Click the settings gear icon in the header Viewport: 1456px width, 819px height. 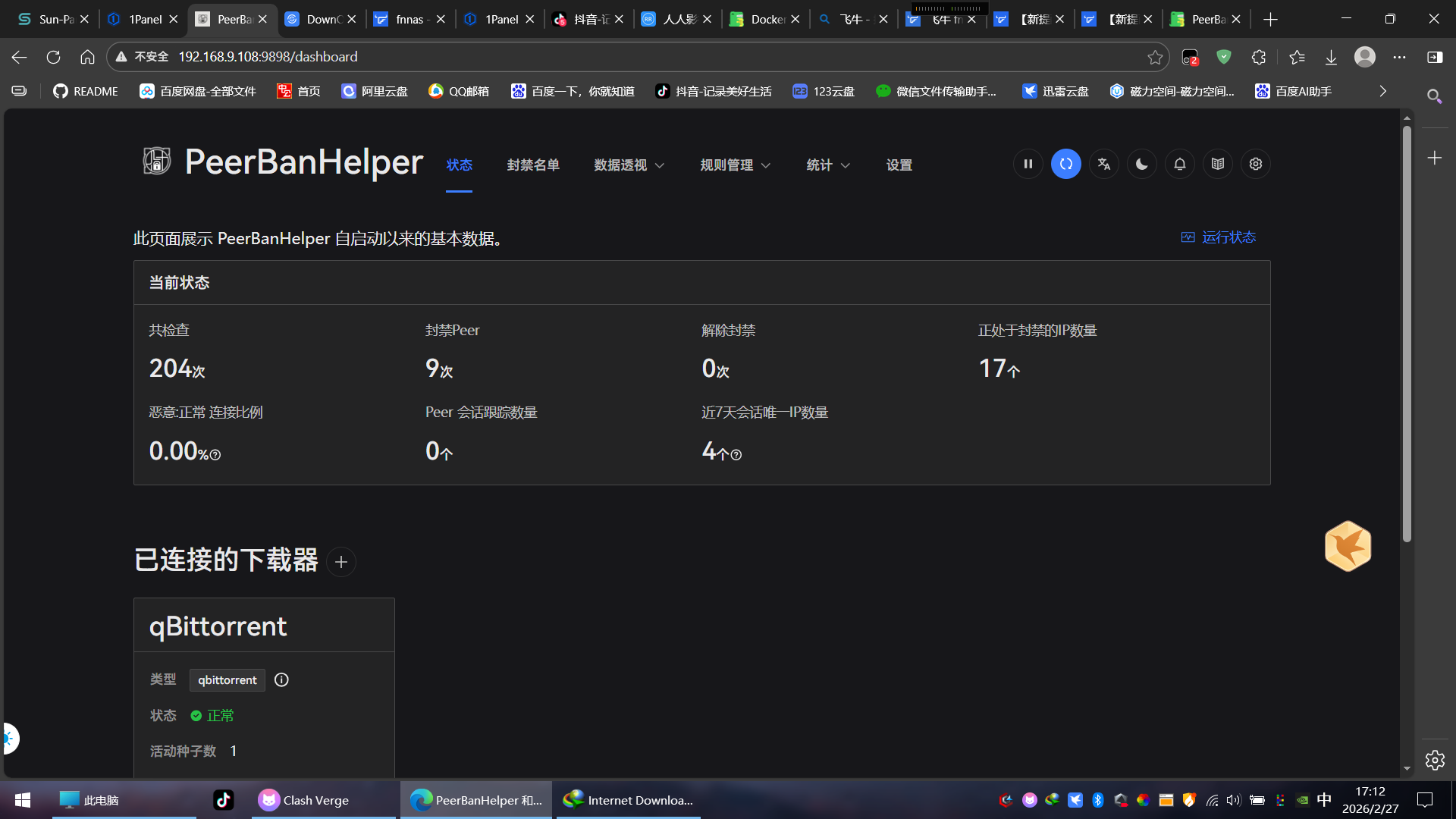point(1255,164)
